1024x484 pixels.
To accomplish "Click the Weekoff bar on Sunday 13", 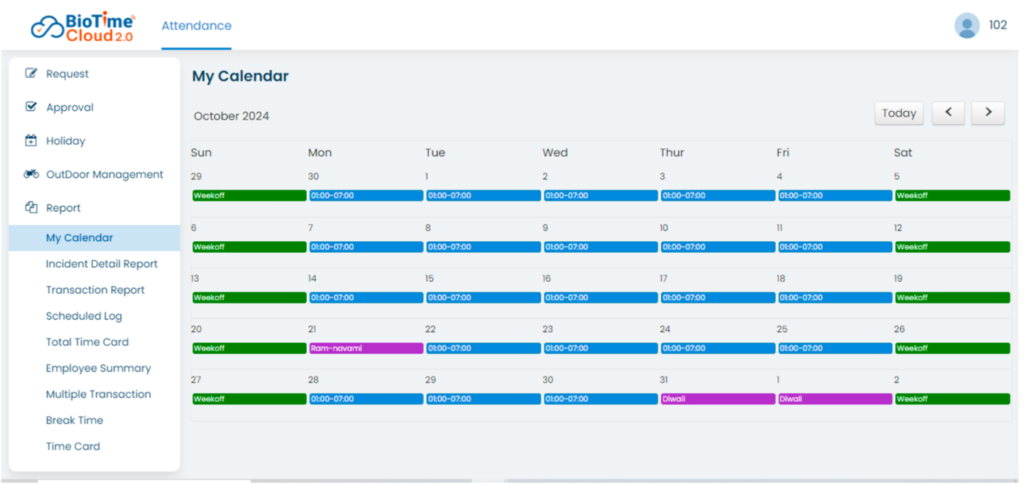I will coord(248,297).
